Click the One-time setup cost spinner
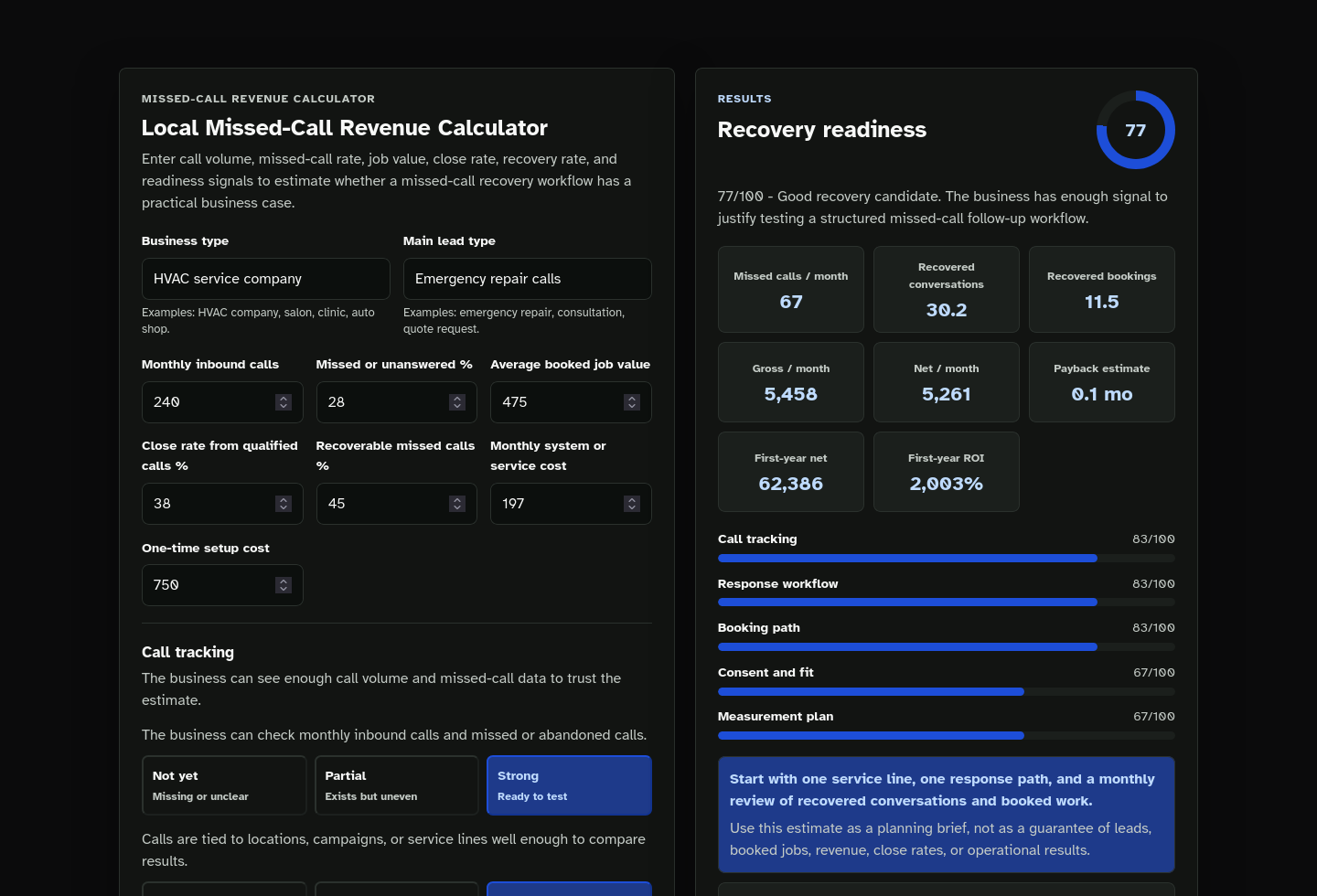 (284, 585)
